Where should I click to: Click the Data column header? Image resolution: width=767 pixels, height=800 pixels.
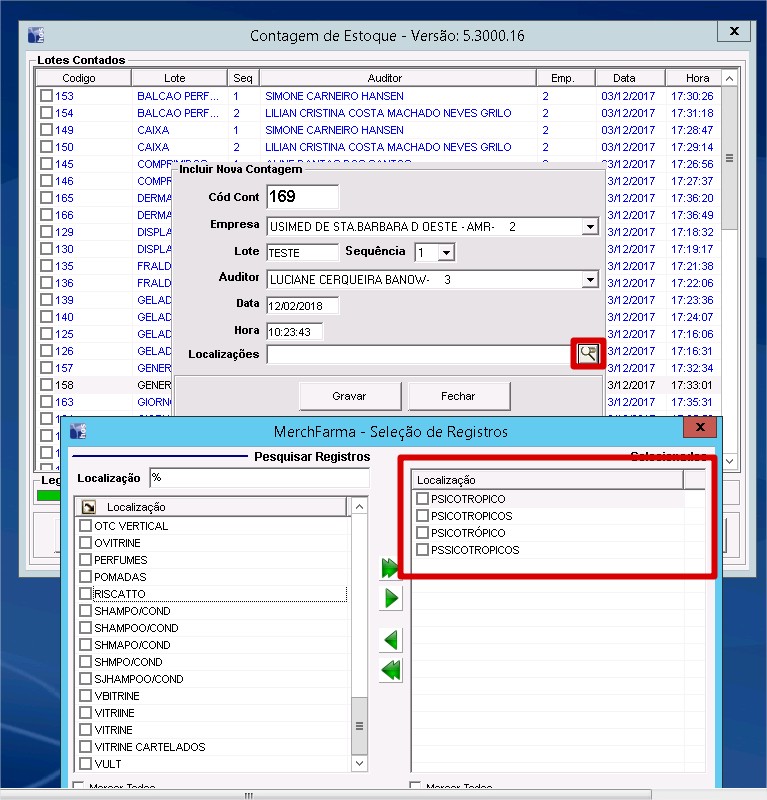click(623, 78)
